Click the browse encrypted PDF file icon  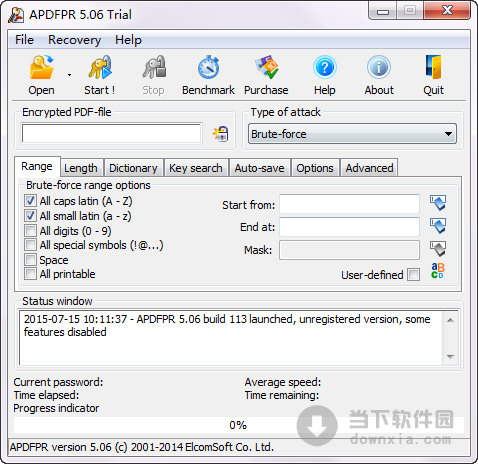[x=221, y=134]
